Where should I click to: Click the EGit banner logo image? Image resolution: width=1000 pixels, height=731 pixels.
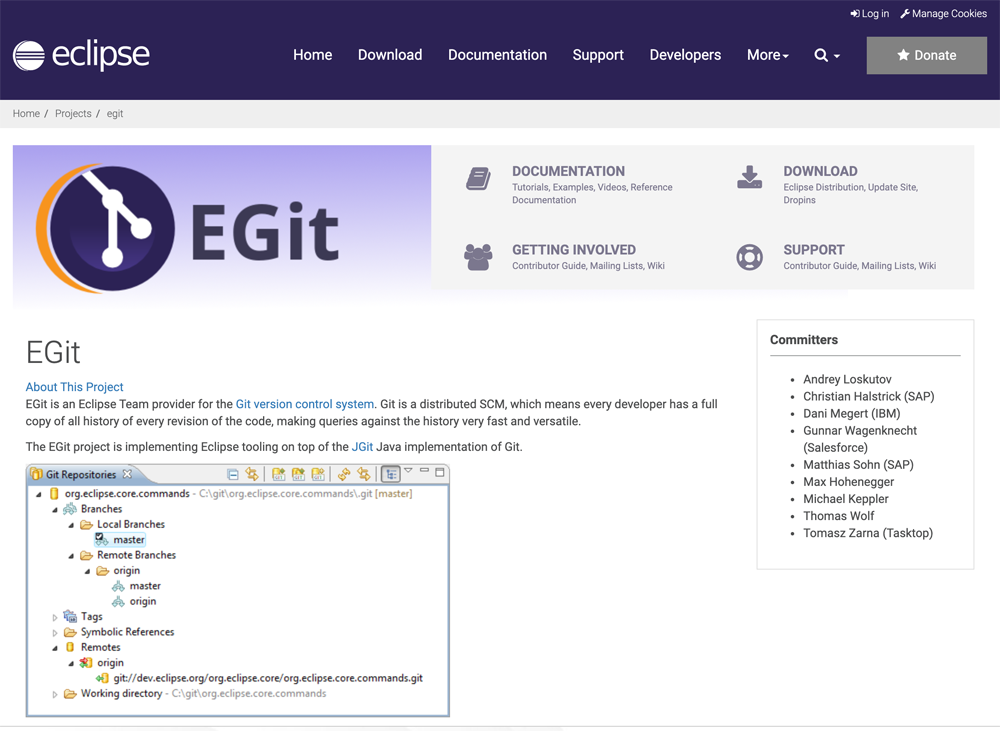pyautogui.click(x=188, y=228)
